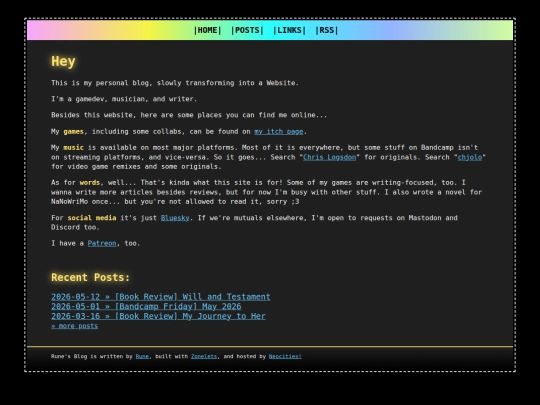Open the Bandcamp Friday May 2026 post

click(146, 307)
